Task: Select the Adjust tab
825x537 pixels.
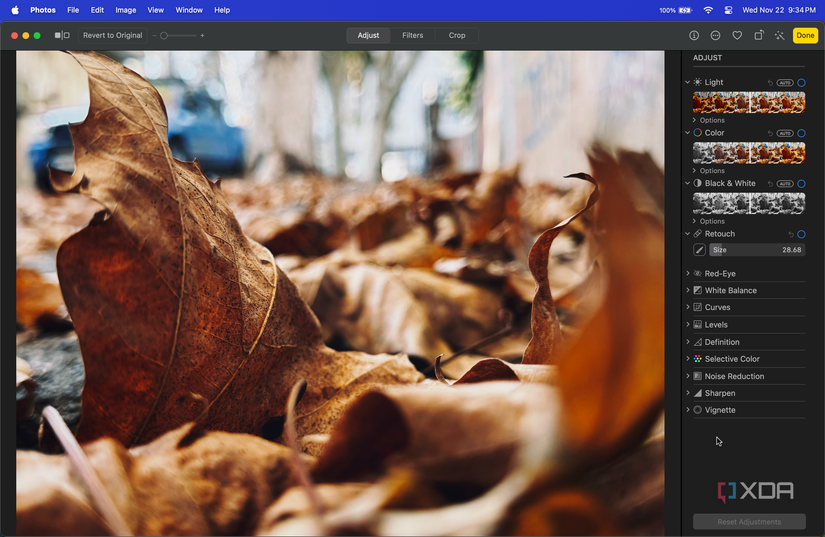Action: (x=368, y=35)
